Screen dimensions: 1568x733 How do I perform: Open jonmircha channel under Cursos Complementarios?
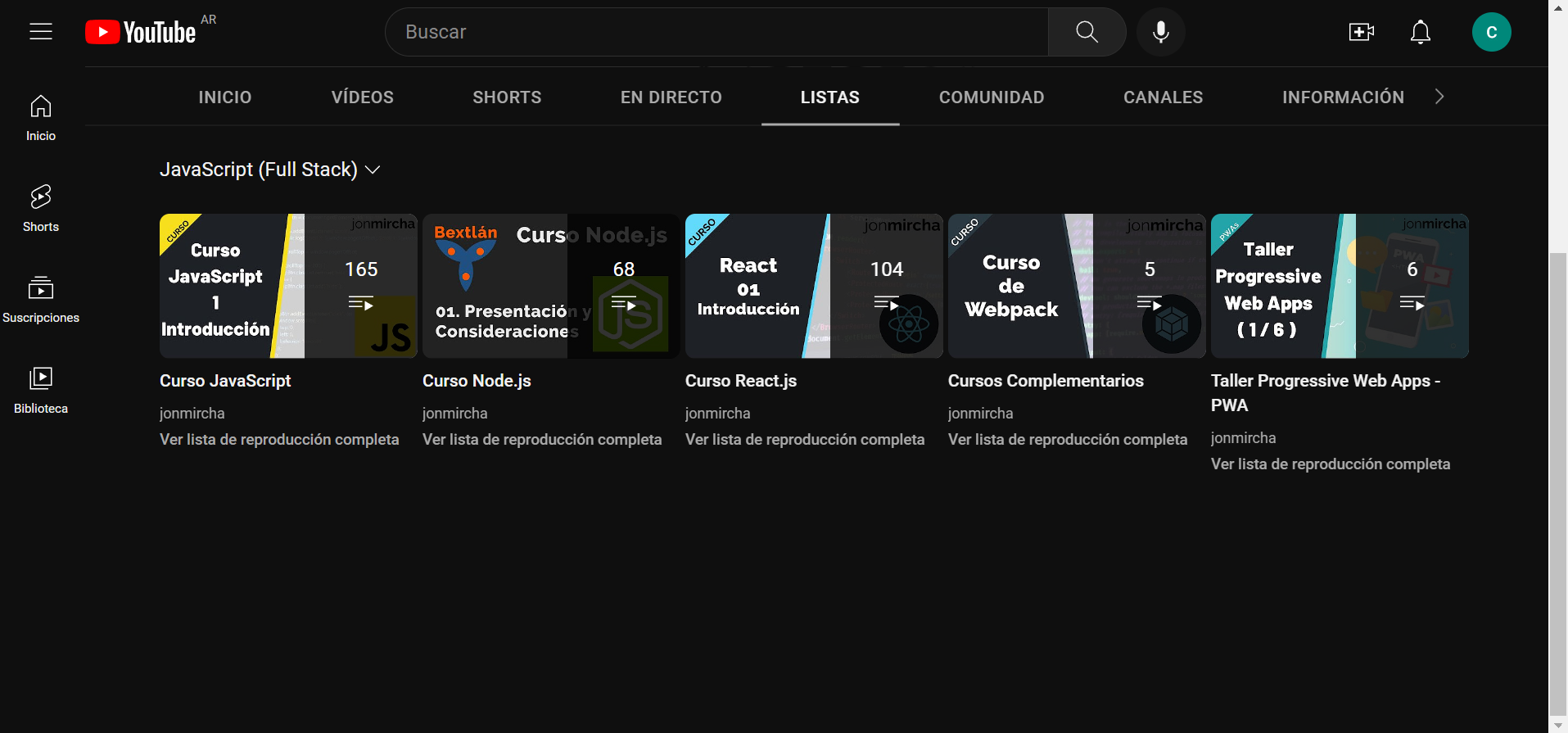981,414
